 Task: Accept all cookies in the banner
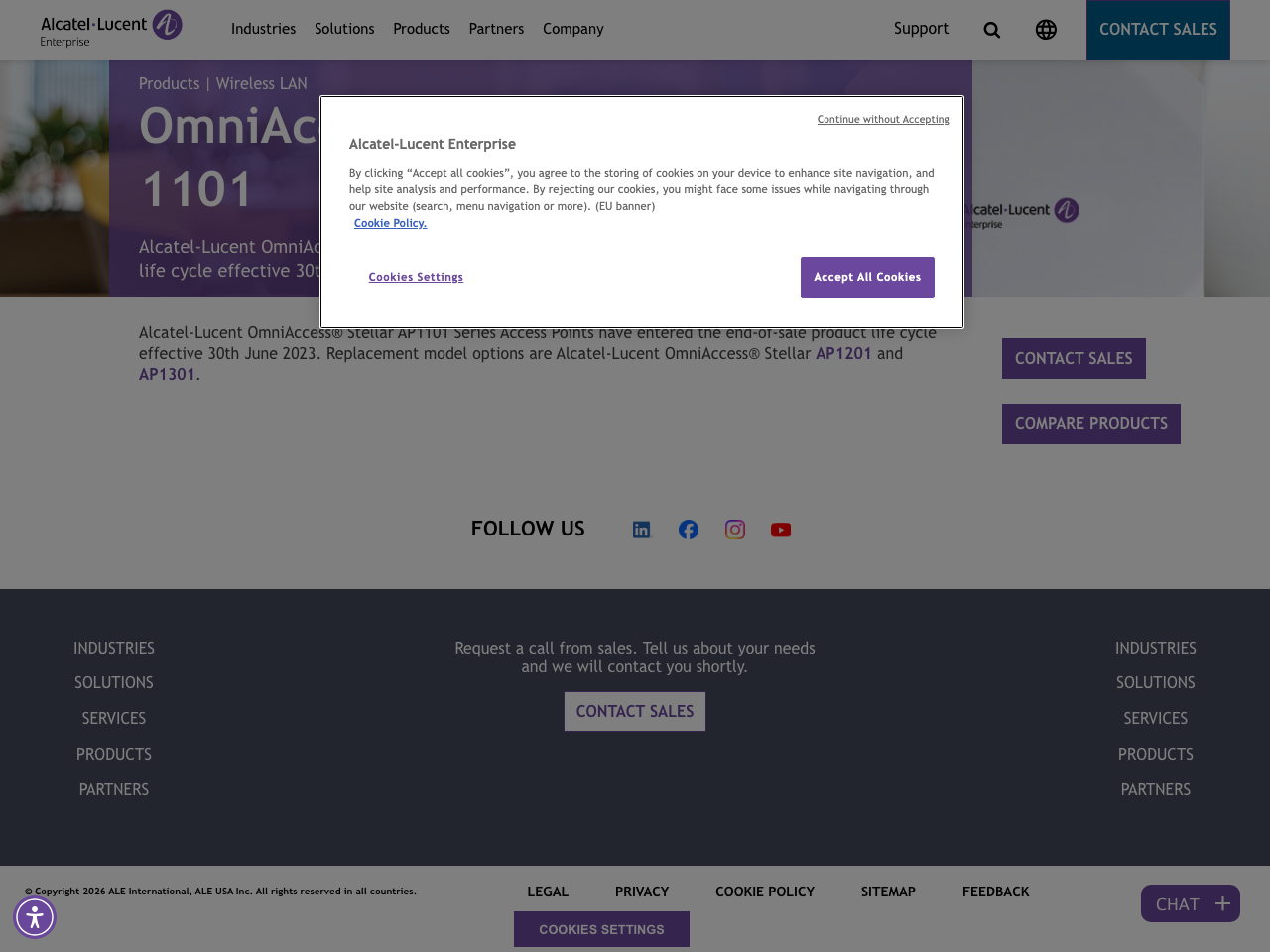867,276
